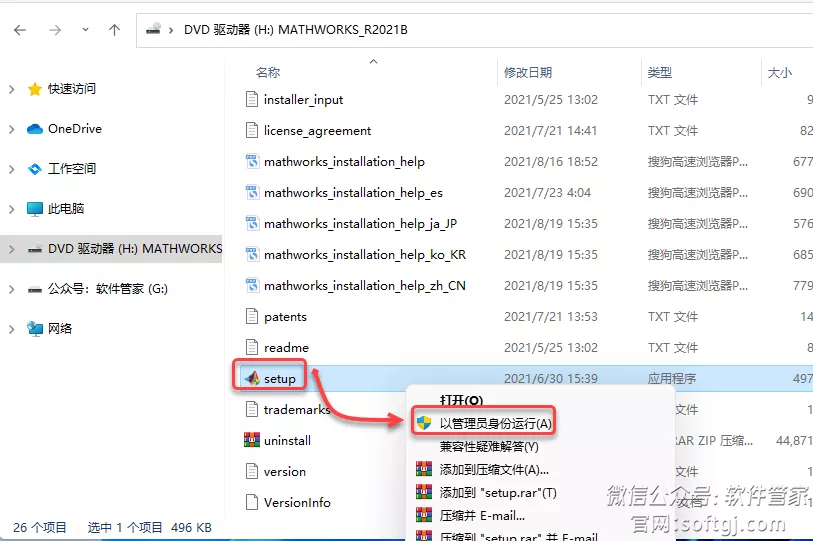Select trademarks text file icon

click(x=252, y=409)
